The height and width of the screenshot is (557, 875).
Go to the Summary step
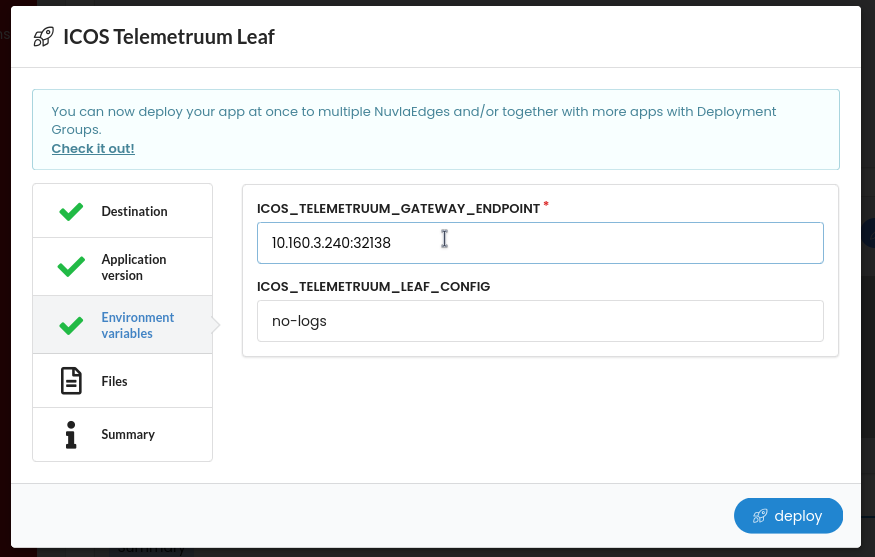pyautogui.click(x=123, y=434)
